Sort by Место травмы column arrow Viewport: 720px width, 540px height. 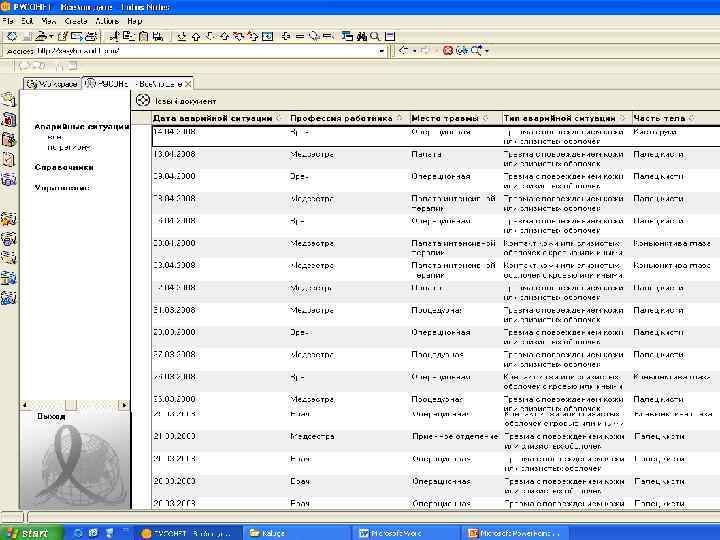coord(485,118)
